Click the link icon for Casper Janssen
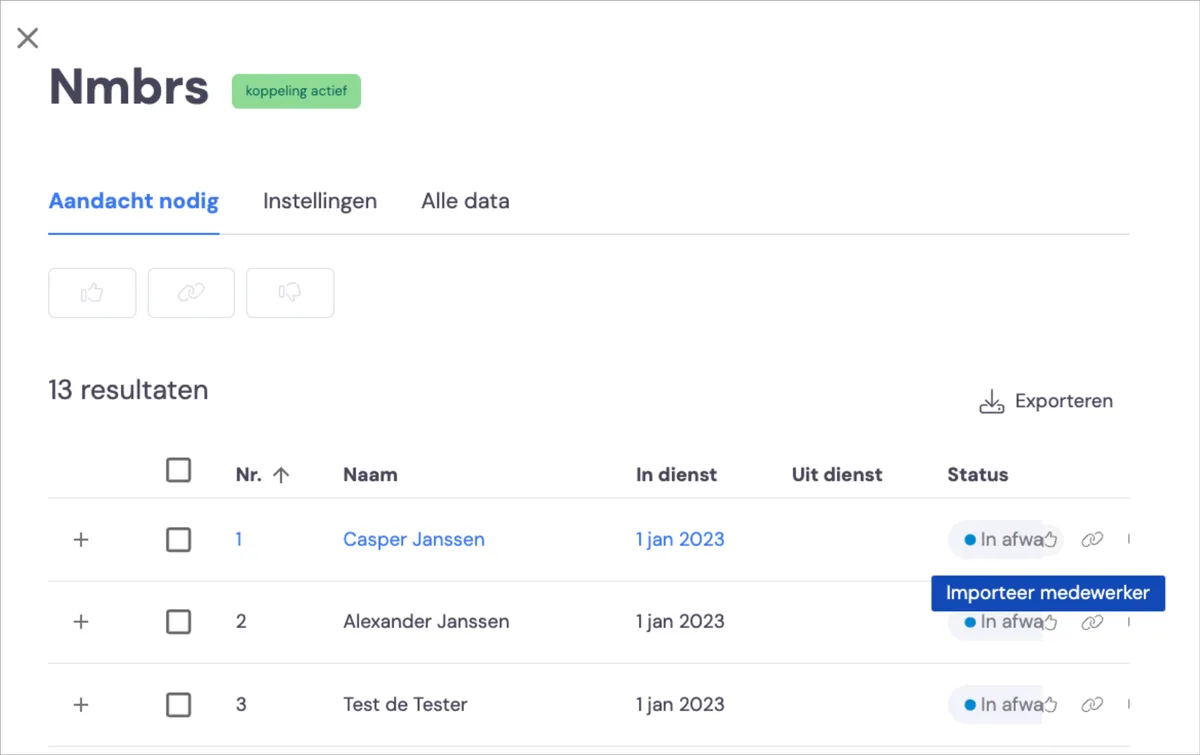 (x=1092, y=540)
